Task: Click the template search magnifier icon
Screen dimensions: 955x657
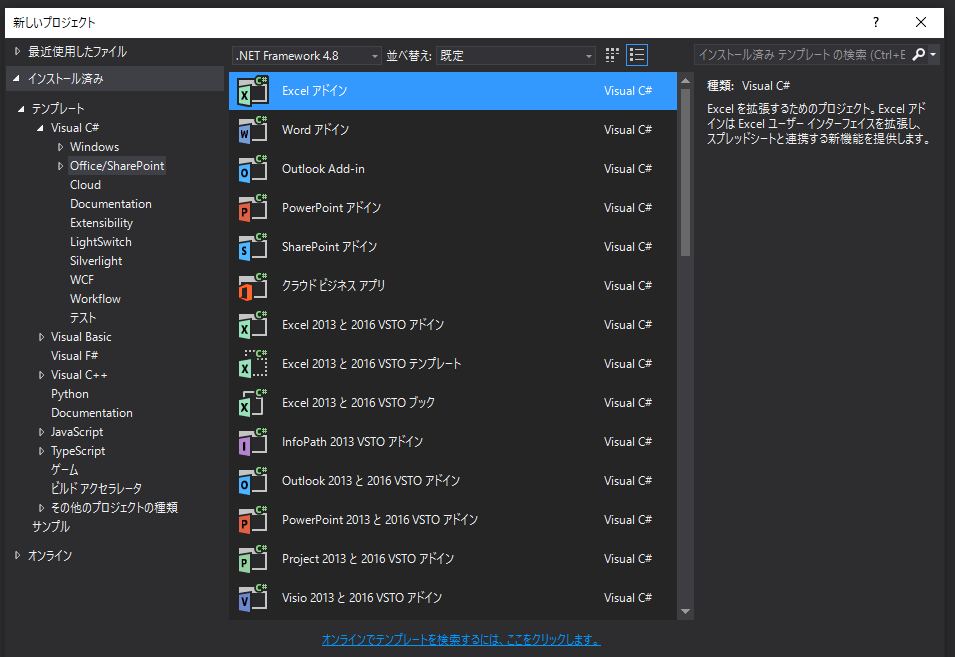Action: point(918,55)
